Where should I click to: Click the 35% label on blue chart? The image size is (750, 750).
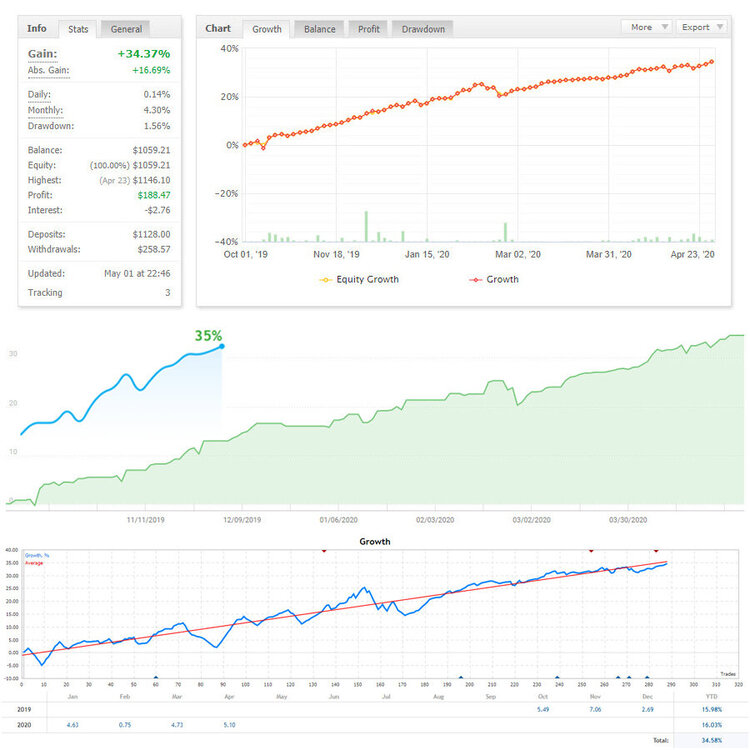pos(208,336)
